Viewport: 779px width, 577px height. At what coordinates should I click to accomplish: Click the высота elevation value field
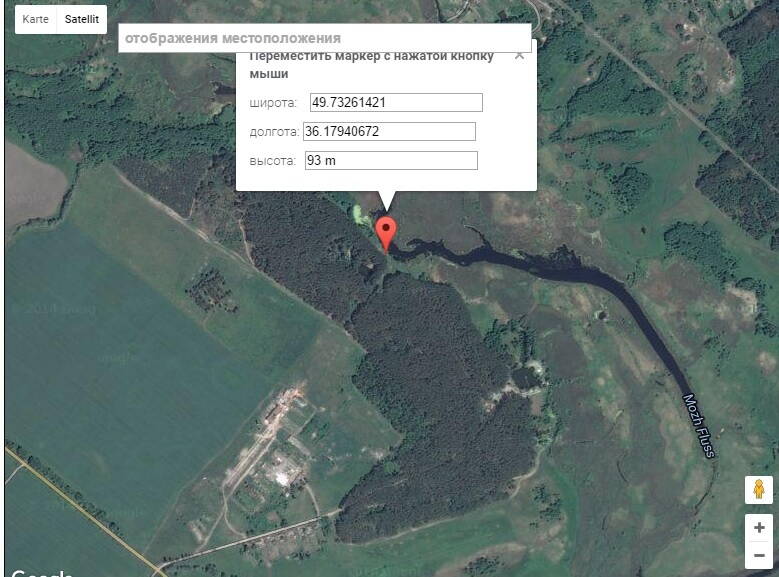coord(391,161)
